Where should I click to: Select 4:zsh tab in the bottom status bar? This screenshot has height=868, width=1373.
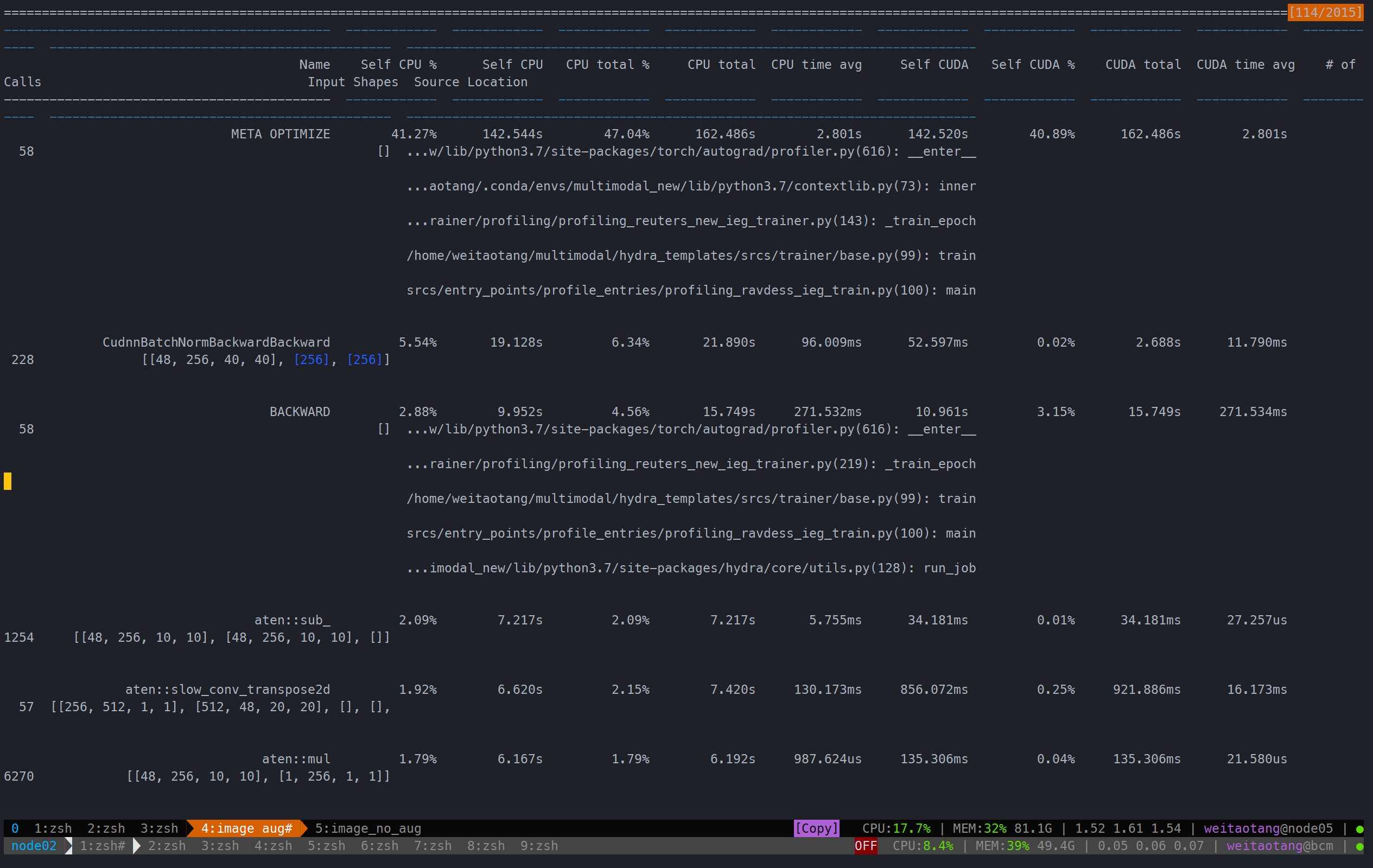coord(273,846)
